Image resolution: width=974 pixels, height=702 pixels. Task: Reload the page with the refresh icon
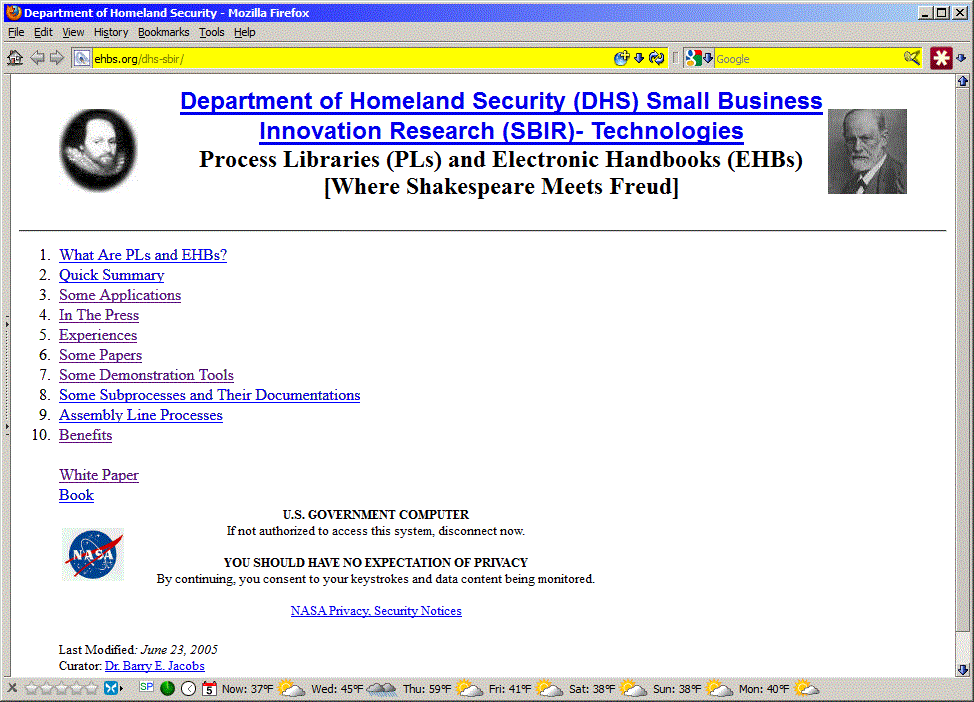(657, 58)
